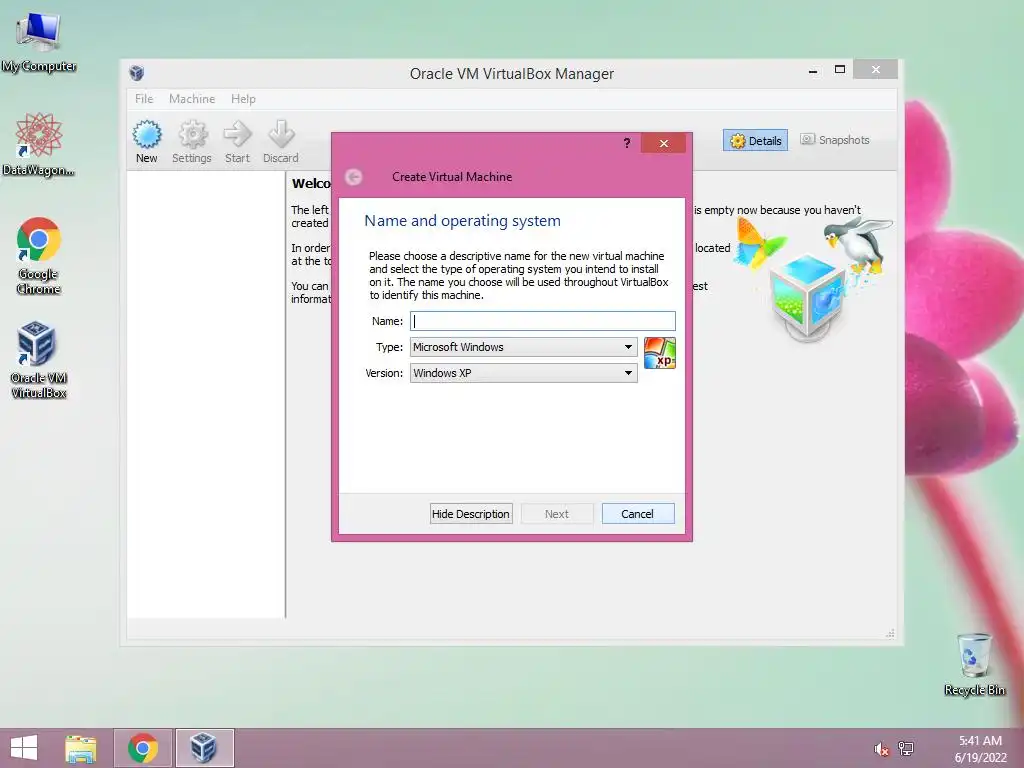Viewport: 1024px width, 768px height.
Task: Open the Type dropdown Microsoft Windows
Action: (524, 347)
